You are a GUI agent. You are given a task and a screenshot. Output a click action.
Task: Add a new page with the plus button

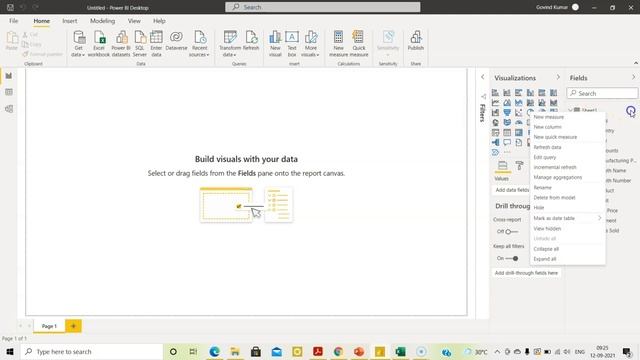click(73, 326)
